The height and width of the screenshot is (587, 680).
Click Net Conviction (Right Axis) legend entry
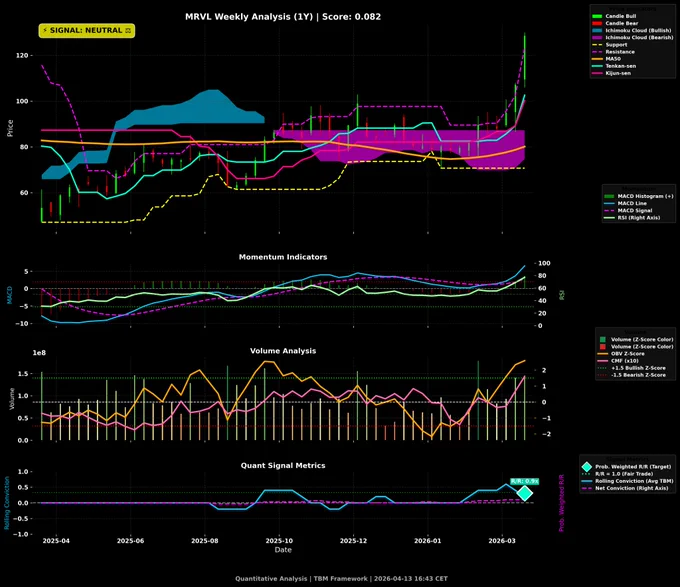click(625, 488)
